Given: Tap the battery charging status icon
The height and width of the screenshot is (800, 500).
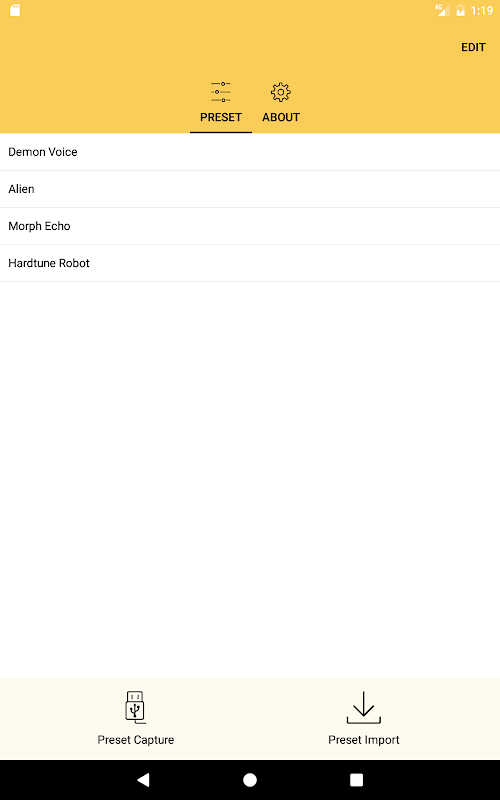Looking at the screenshot, I should 460,10.
